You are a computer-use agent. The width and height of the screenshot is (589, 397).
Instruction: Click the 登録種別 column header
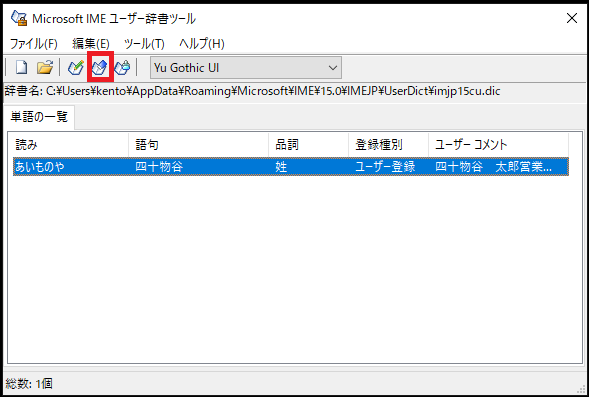tap(388, 145)
